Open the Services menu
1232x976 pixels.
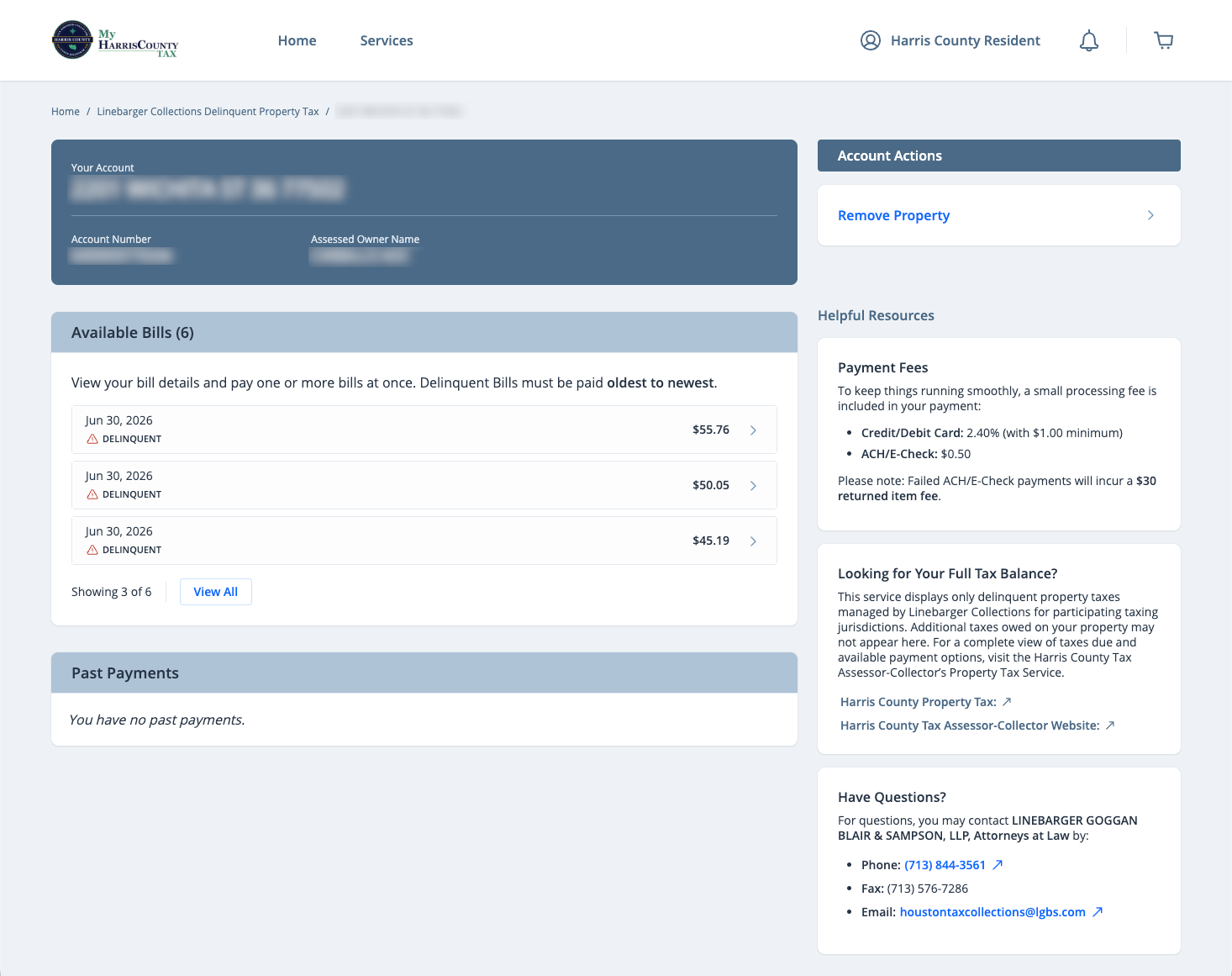387,40
